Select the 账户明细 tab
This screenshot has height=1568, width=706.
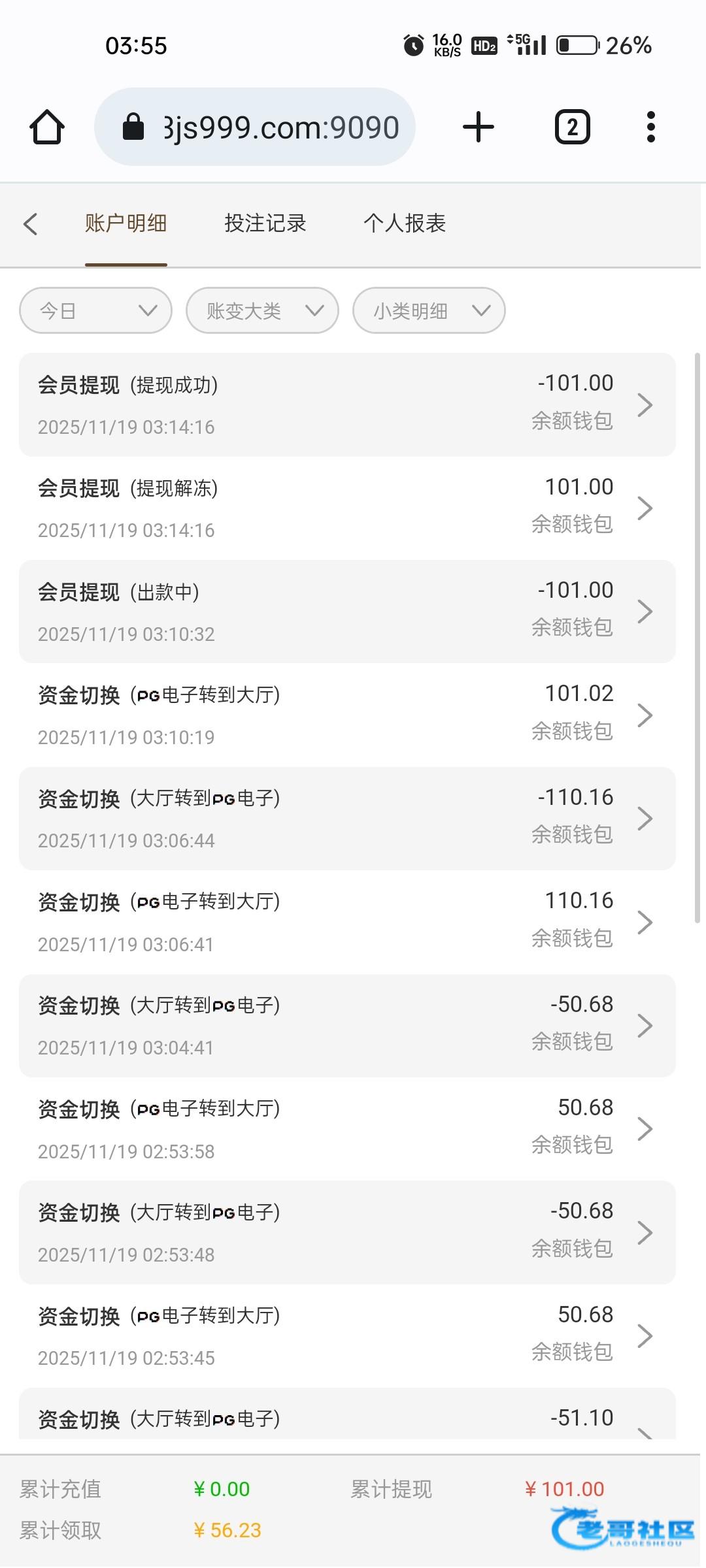tap(126, 223)
